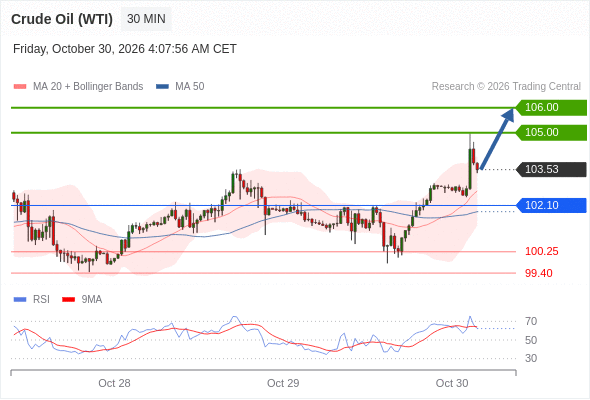Click the 99.40 red support level label
The image size is (590, 400).
tap(538, 273)
